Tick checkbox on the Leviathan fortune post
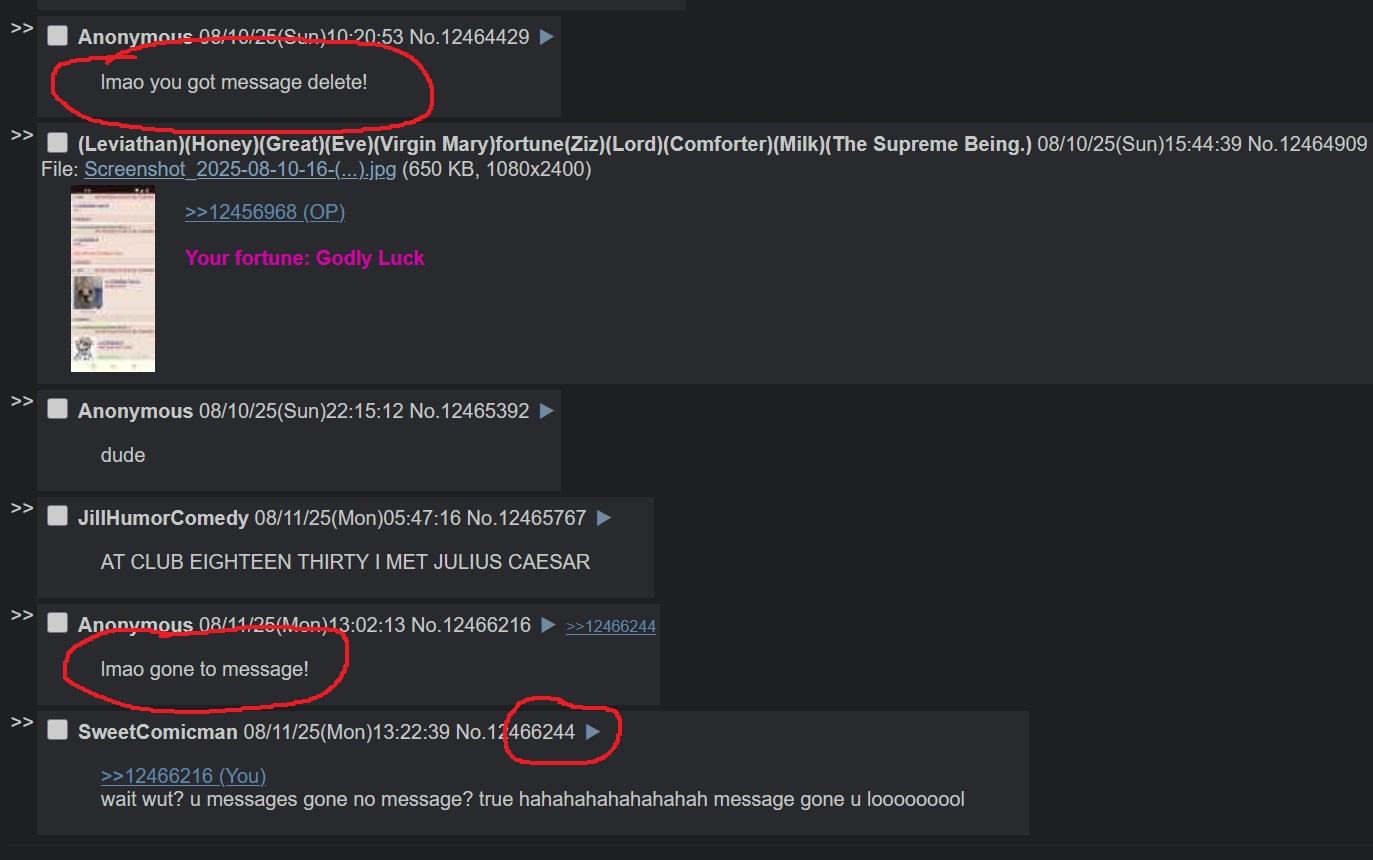Screen dimensions: 1373x860 (58, 143)
